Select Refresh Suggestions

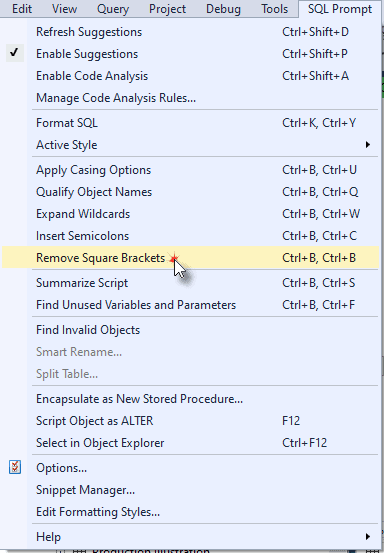(x=190, y=32)
